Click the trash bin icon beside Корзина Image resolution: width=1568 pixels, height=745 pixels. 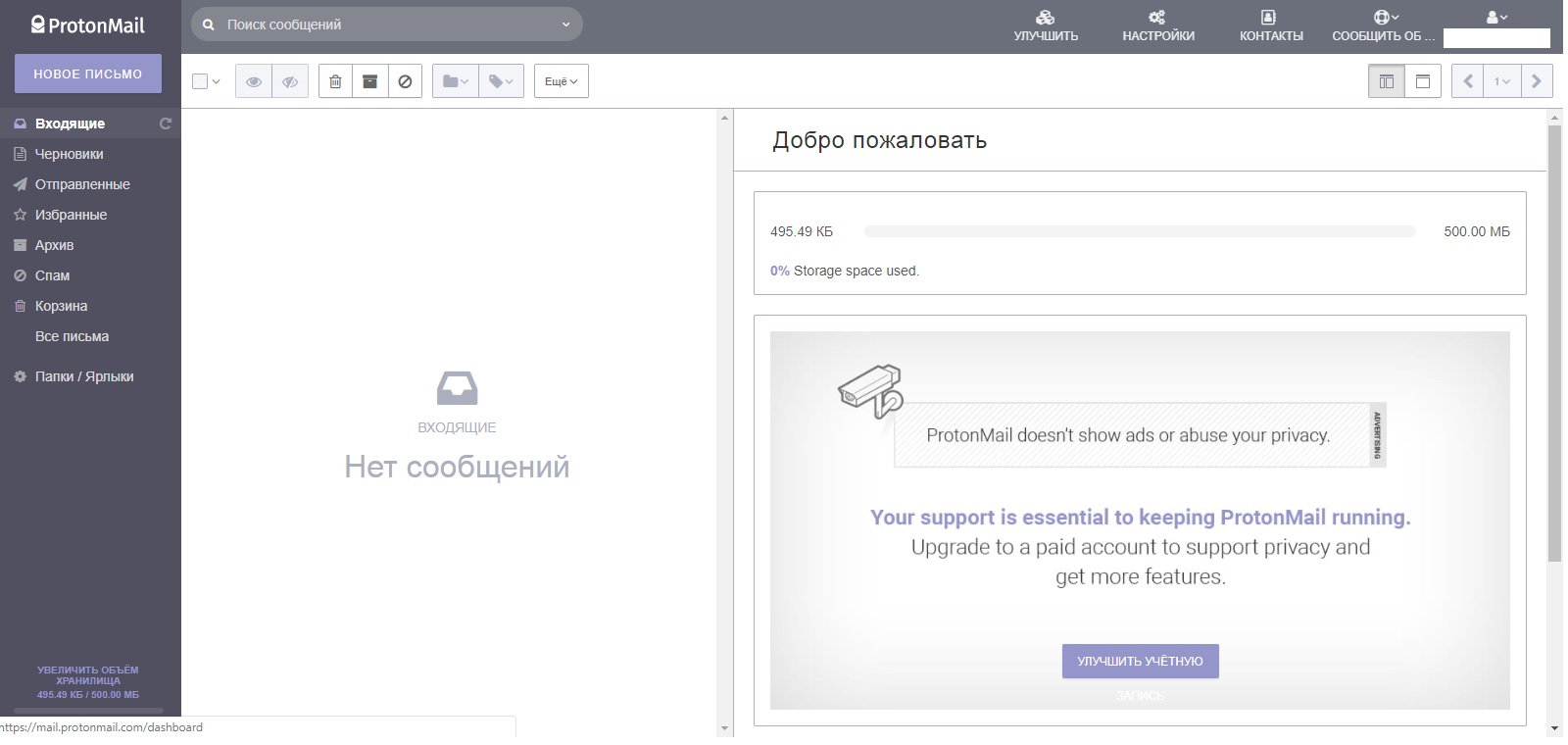[20, 306]
